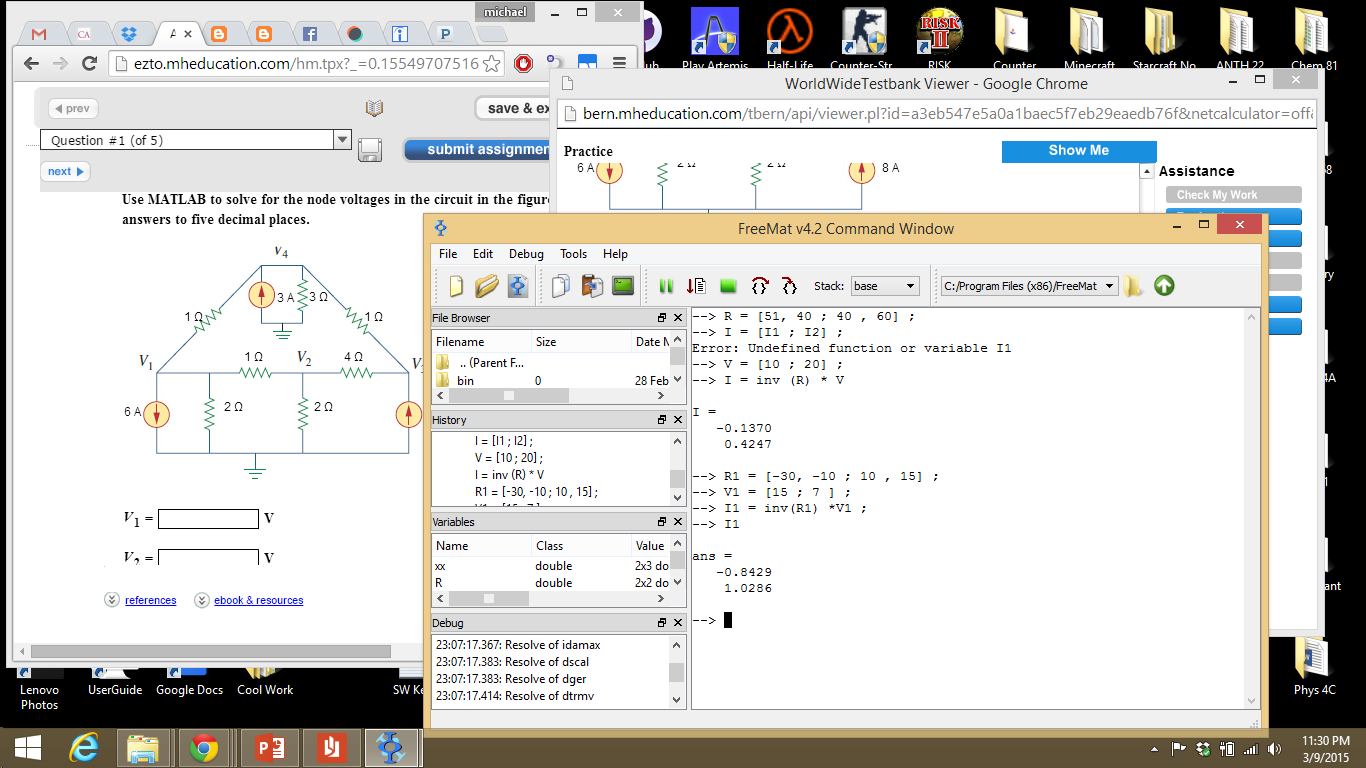Select history entry V = [10 ; 20]

click(509, 457)
